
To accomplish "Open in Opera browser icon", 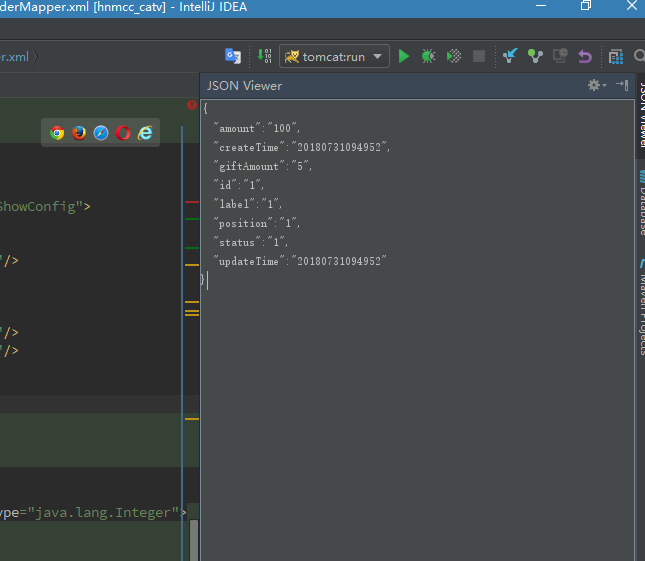I will 123,133.
